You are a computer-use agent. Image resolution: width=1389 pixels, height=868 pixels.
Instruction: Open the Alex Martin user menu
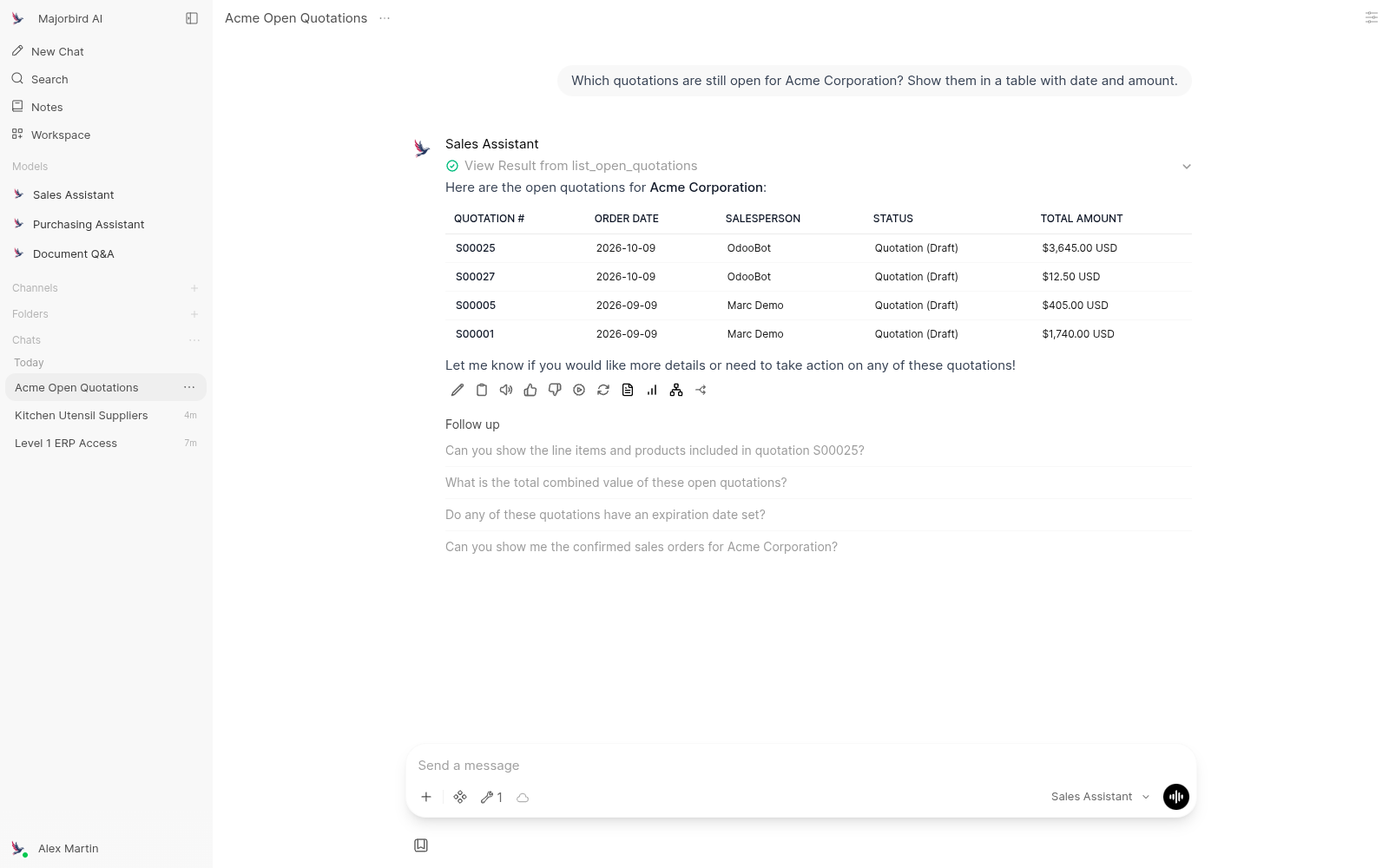(106, 848)
